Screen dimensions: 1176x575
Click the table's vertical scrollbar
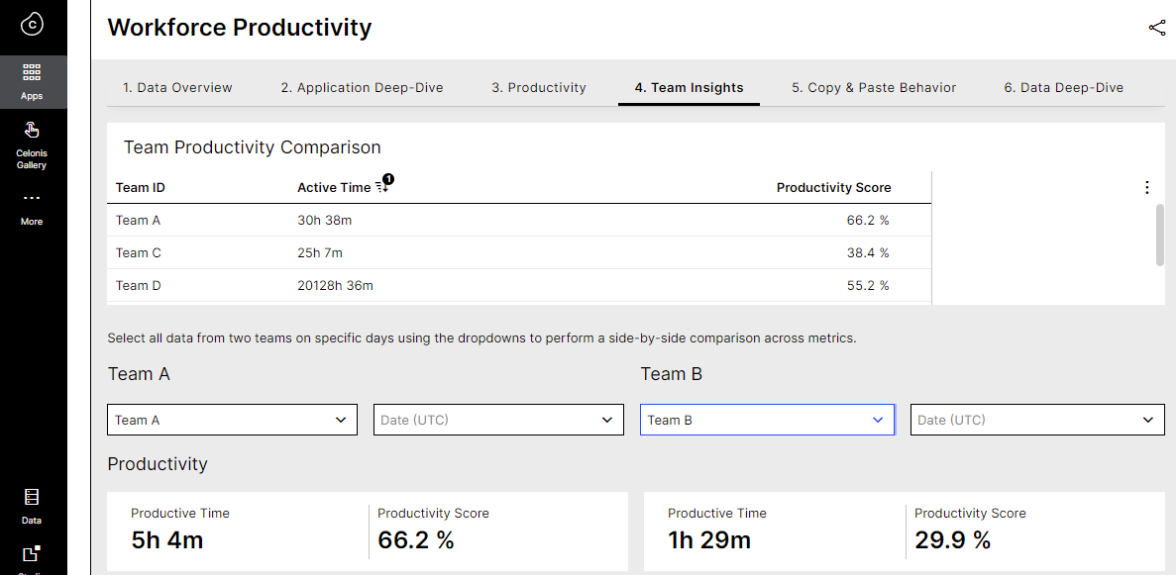pyautogui.click(x=1160, y=233)
